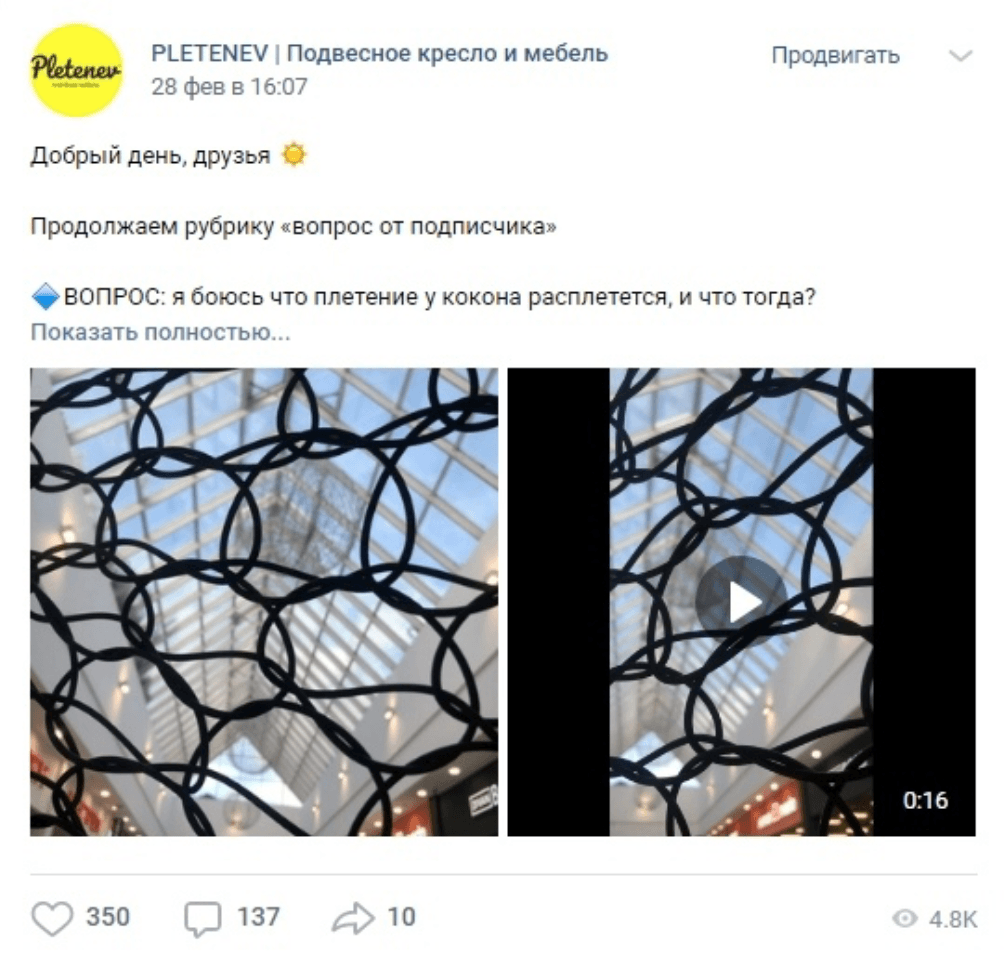
Task: Open comments via speech bubble icon
Action: [203, 918]
